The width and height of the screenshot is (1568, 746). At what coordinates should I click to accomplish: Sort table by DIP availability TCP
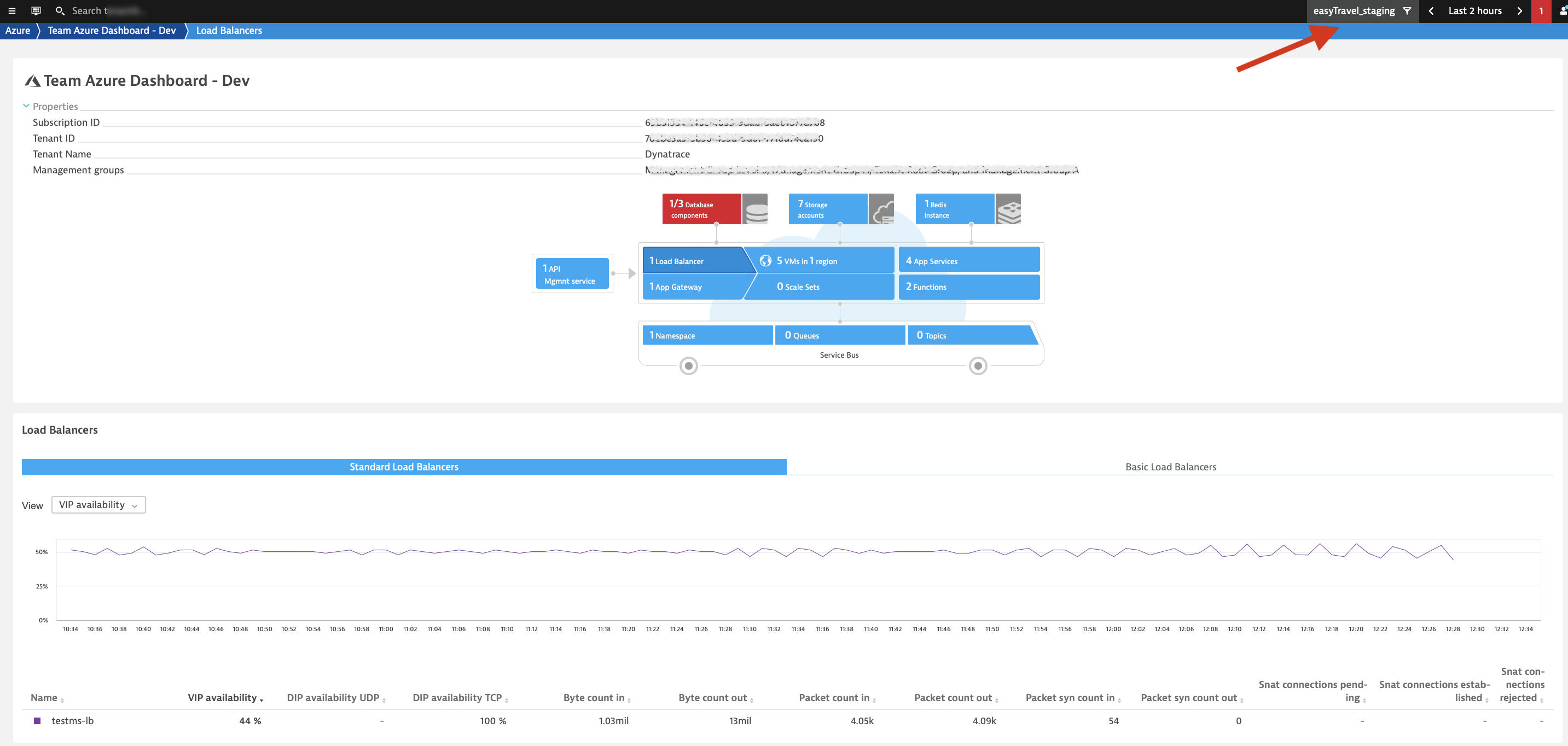(460, 697)
